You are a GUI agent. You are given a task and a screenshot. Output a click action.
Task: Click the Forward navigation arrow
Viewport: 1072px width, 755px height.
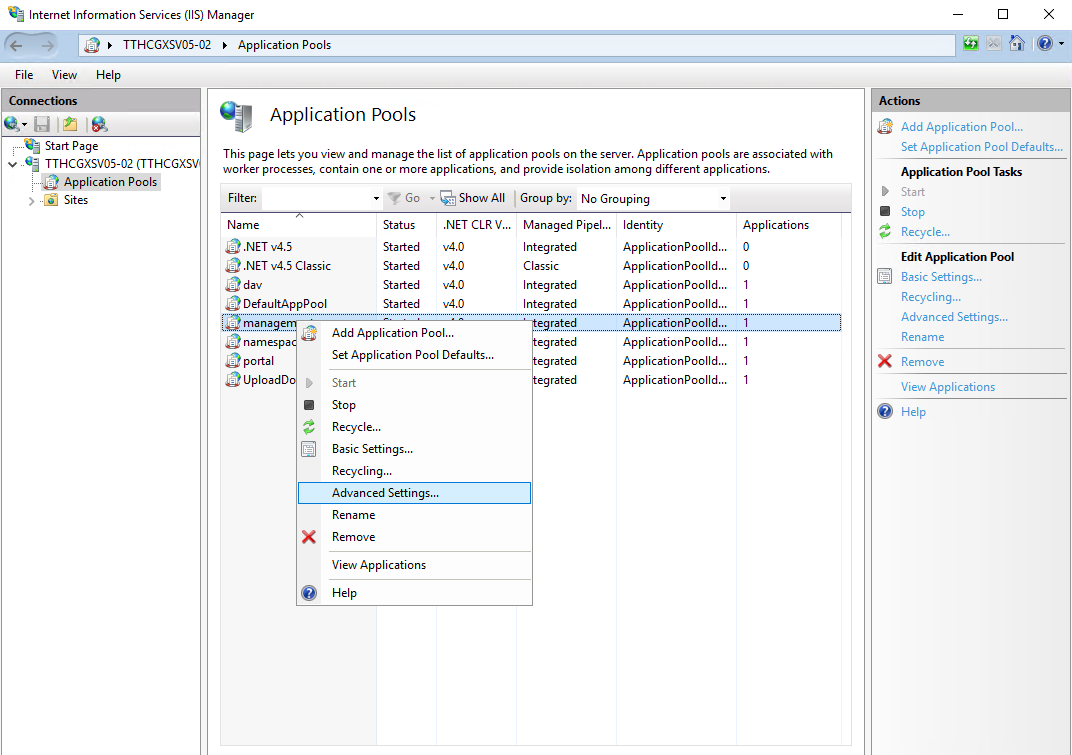47,45
